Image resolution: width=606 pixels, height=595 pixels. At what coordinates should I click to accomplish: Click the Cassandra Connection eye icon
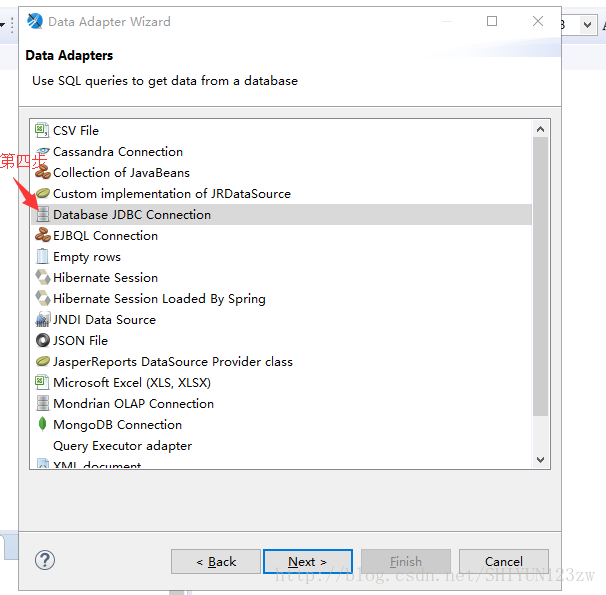point(43,151)
